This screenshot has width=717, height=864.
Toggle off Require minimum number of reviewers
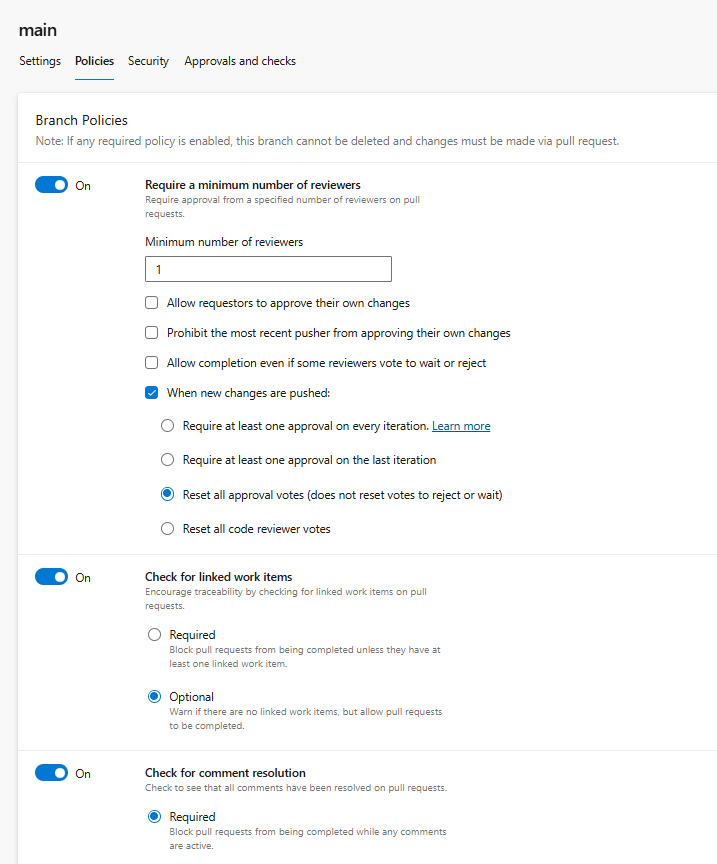tap(52, 185)
